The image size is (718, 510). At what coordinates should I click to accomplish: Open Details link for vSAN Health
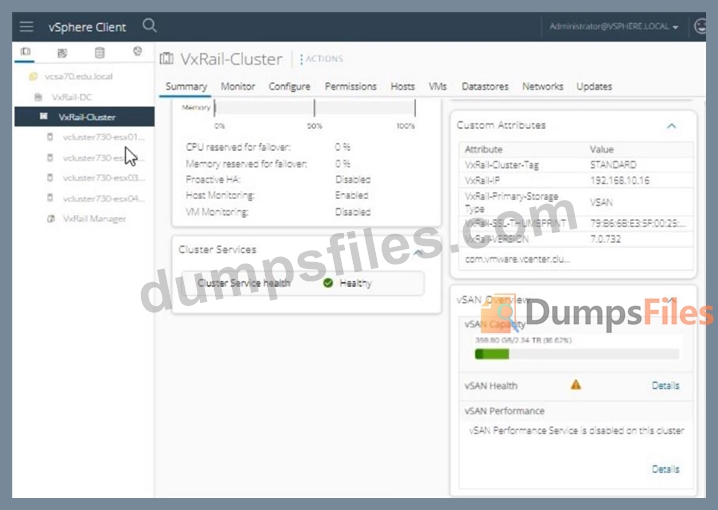point(665,385)
